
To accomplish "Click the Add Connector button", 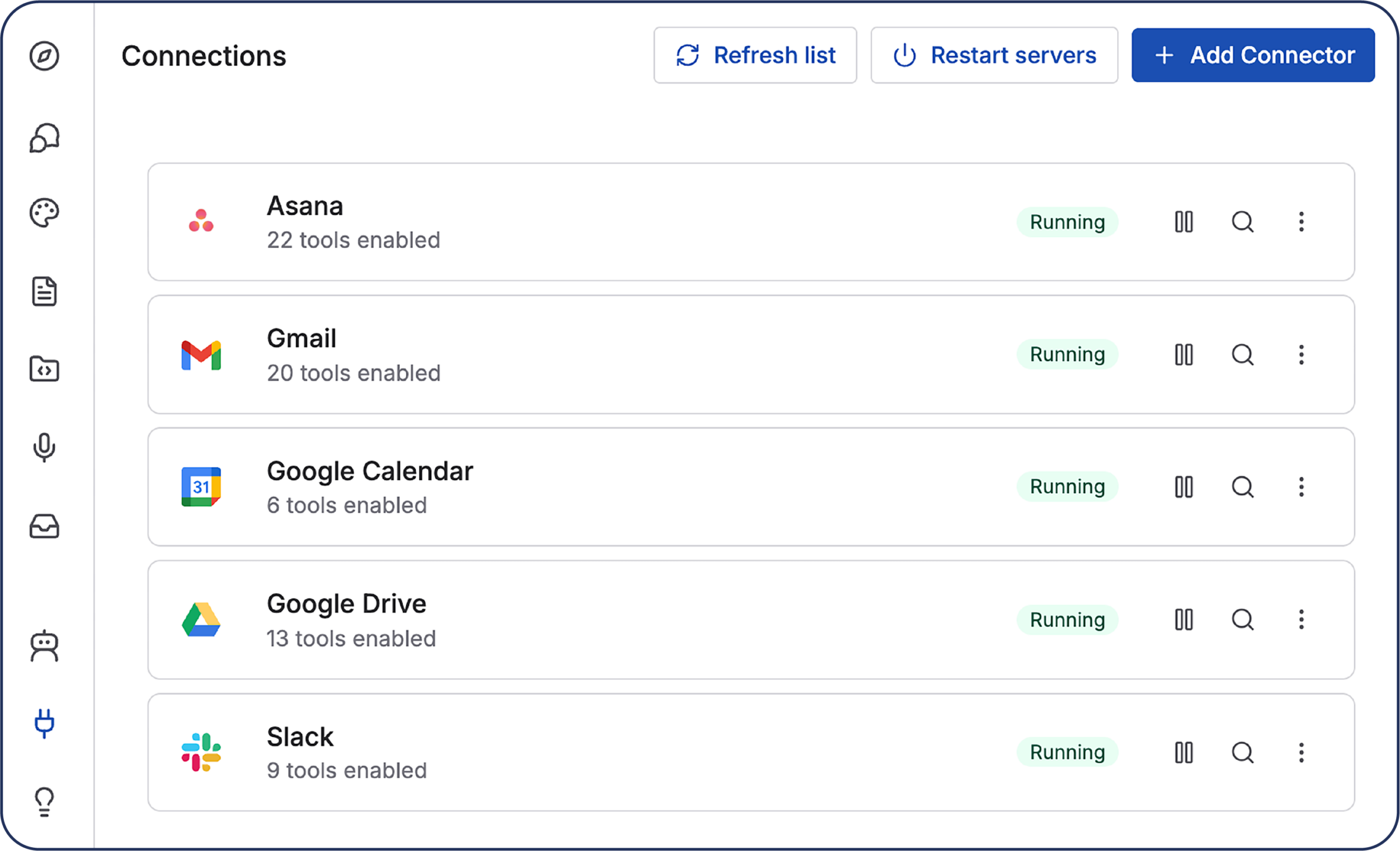I will point(1253,55).
